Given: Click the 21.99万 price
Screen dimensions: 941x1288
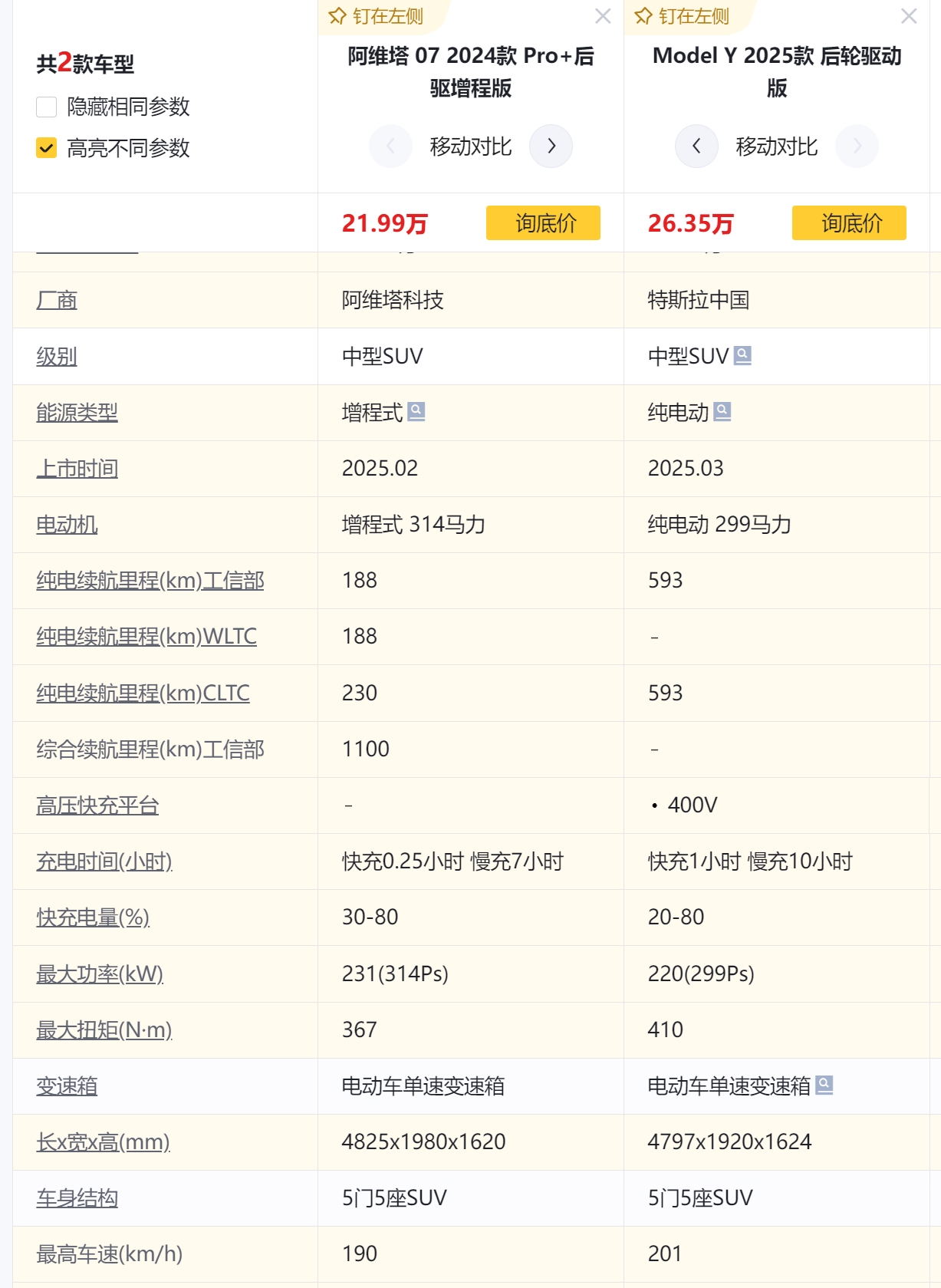Looking at the screenshot, I should (385, 223).
